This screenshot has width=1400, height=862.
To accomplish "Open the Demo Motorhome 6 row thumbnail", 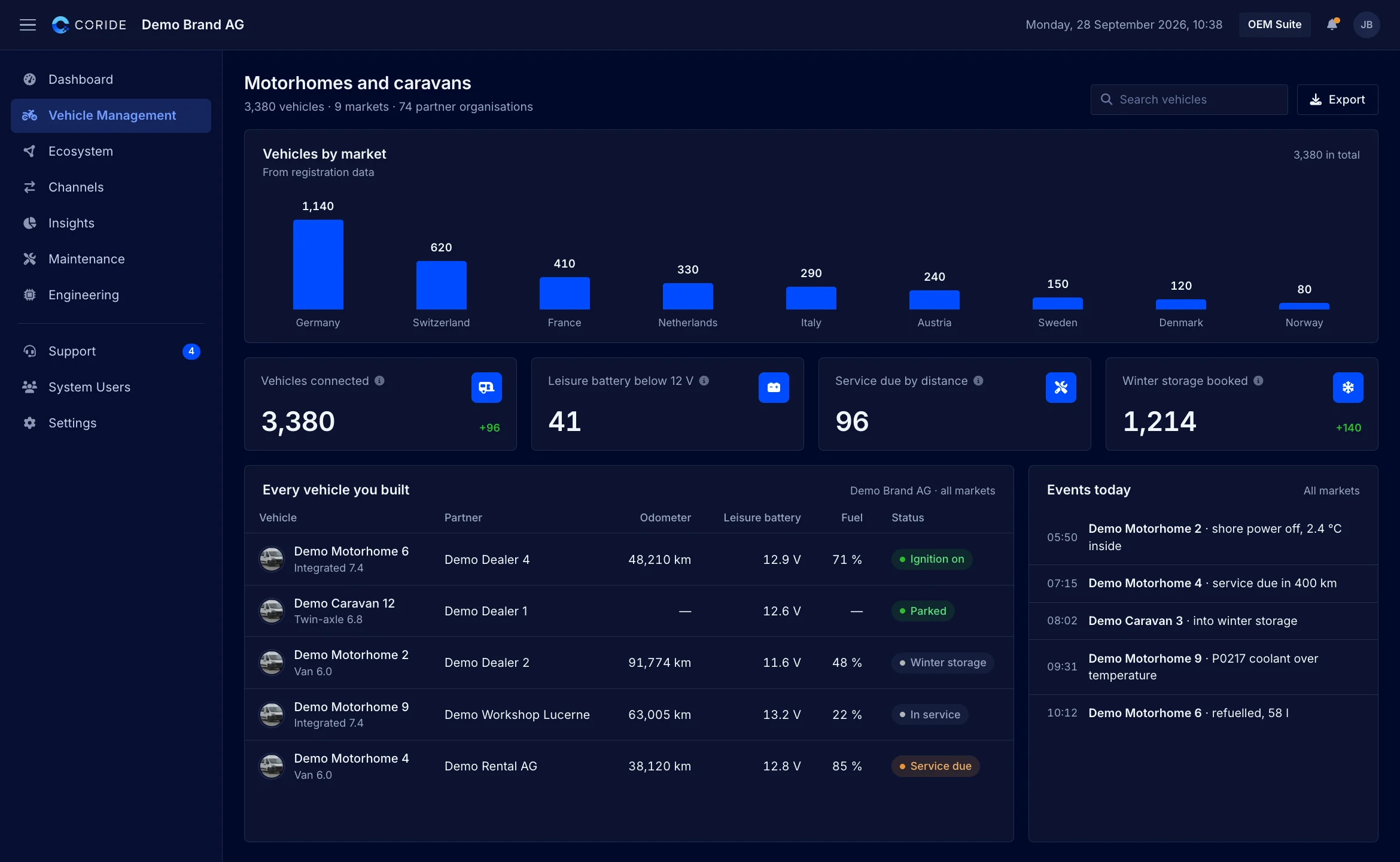I will (x=271, y=559).
